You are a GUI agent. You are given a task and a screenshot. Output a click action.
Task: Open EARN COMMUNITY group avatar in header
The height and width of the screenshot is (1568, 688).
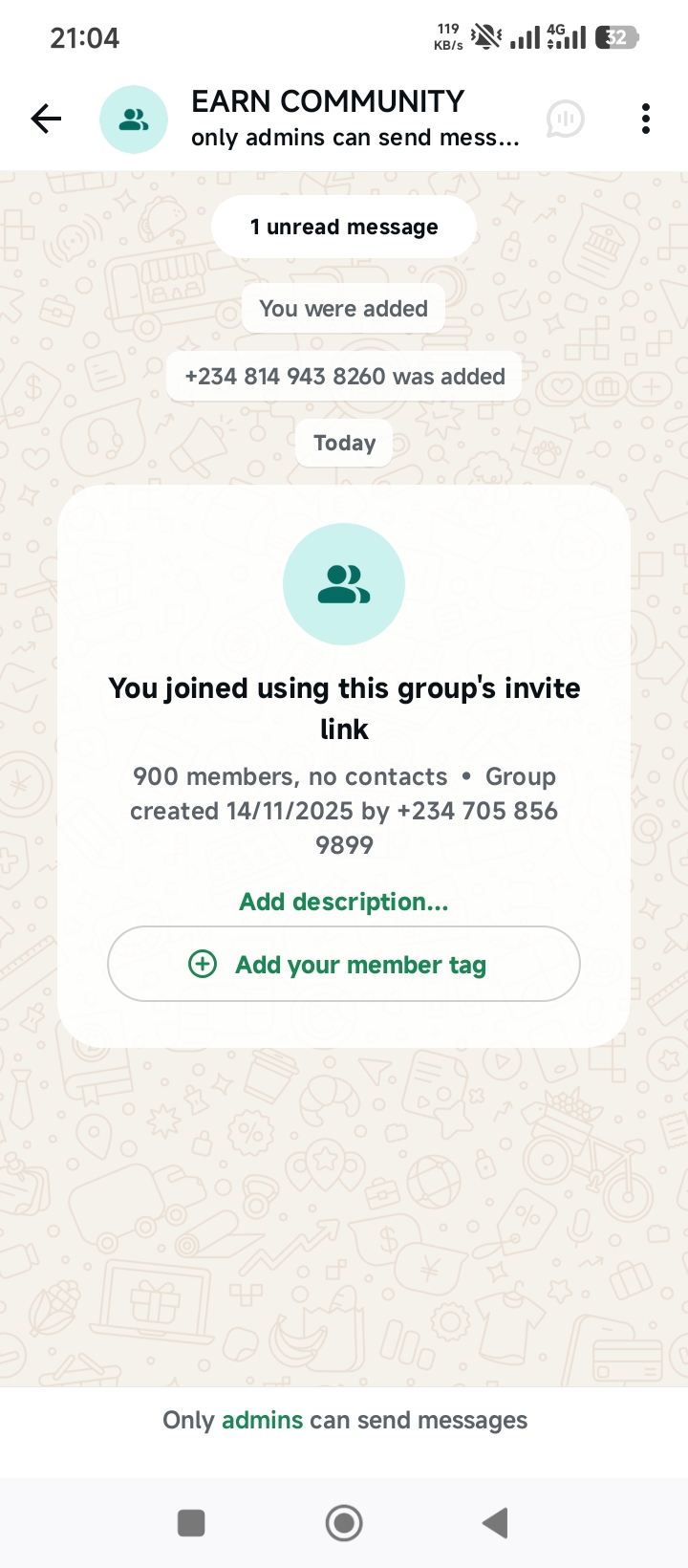134,120
